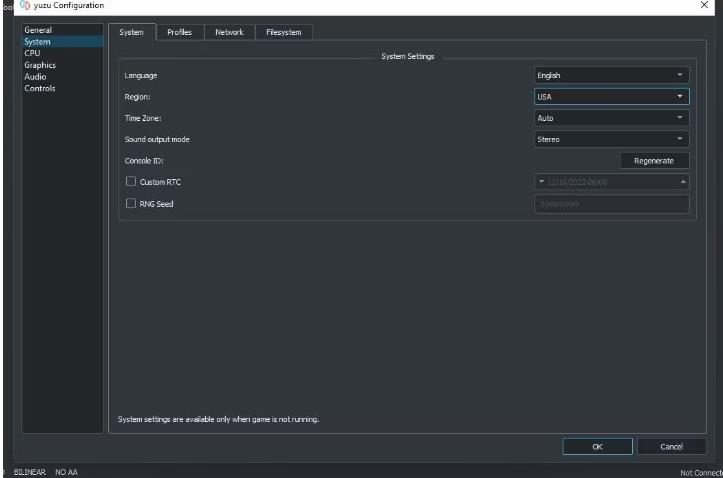Screen dimensions: 723x478
Task: Expand the Sound output mode dropdown
Action: coord(612,138)
